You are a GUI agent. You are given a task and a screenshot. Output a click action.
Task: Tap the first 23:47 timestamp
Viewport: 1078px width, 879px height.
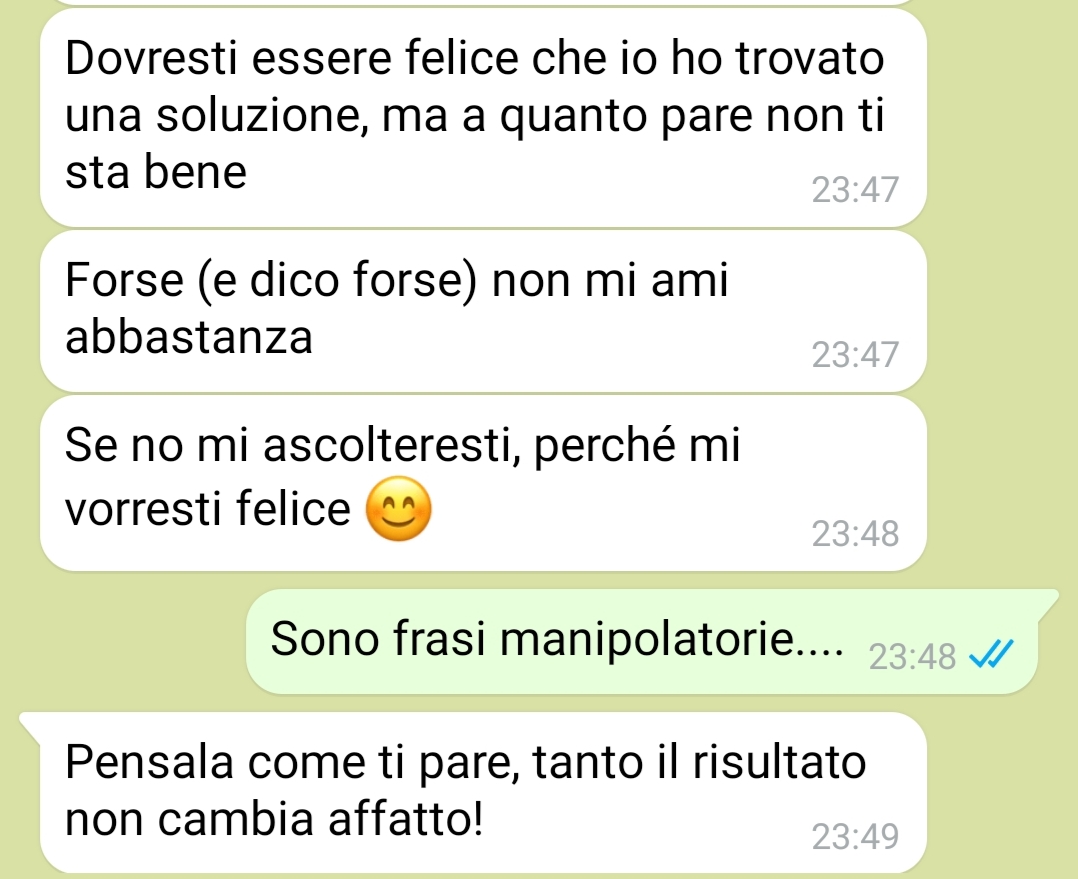pos(855,190)
